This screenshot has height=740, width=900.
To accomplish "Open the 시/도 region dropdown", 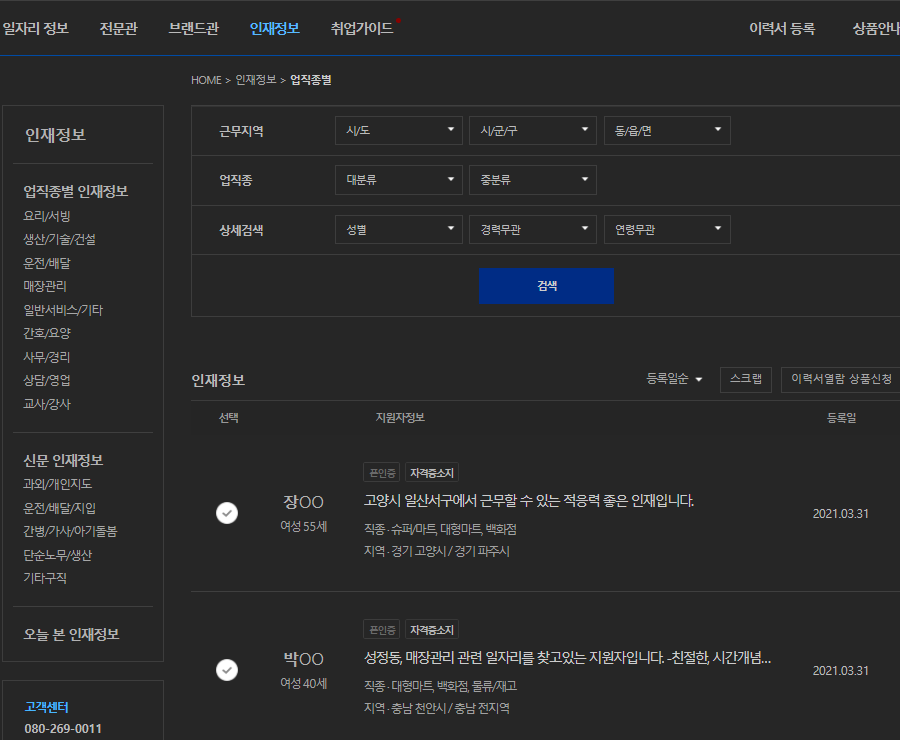I will (x=398, y=130).
